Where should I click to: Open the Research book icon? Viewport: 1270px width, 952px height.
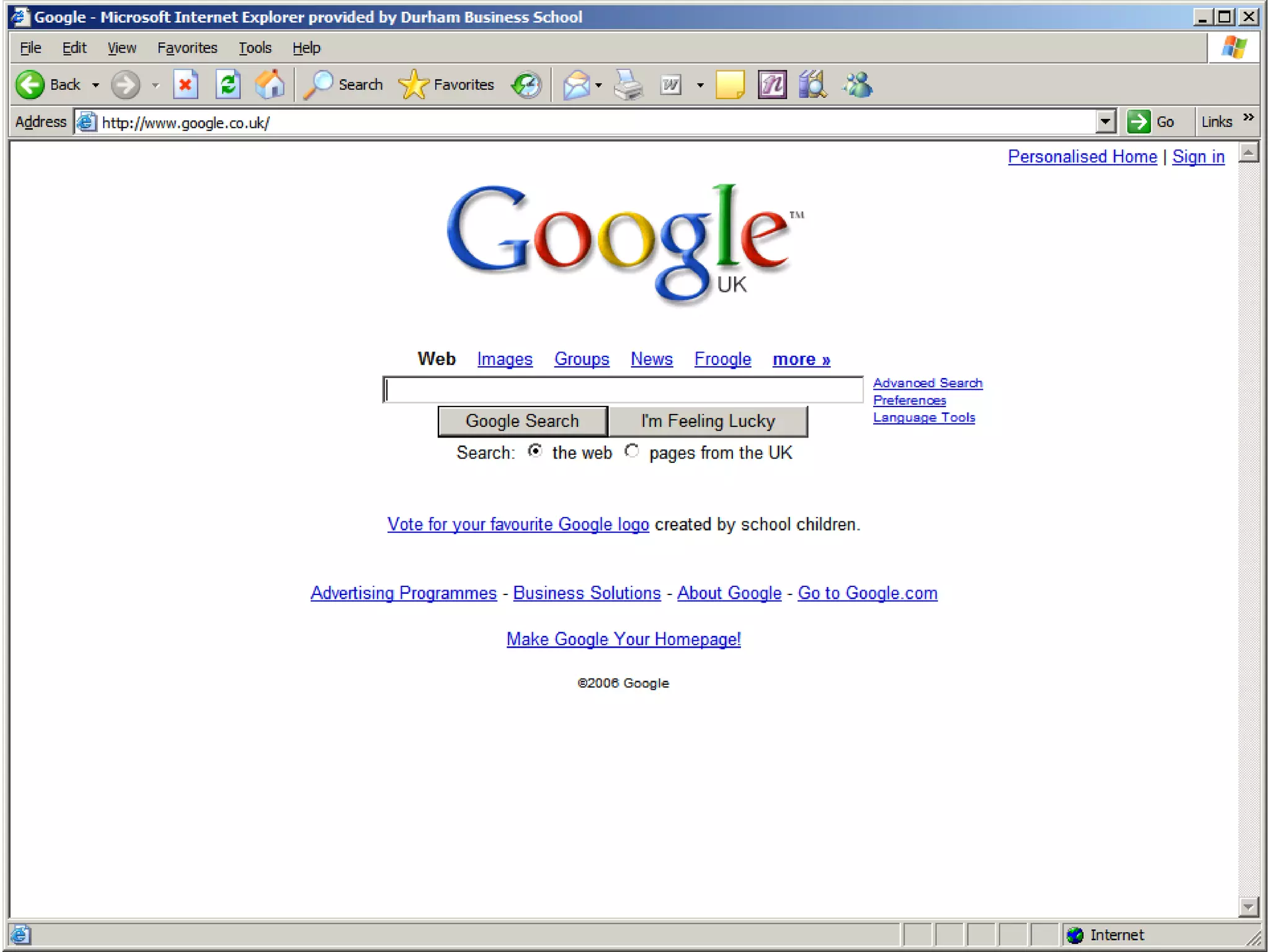[x=813, y=85]
